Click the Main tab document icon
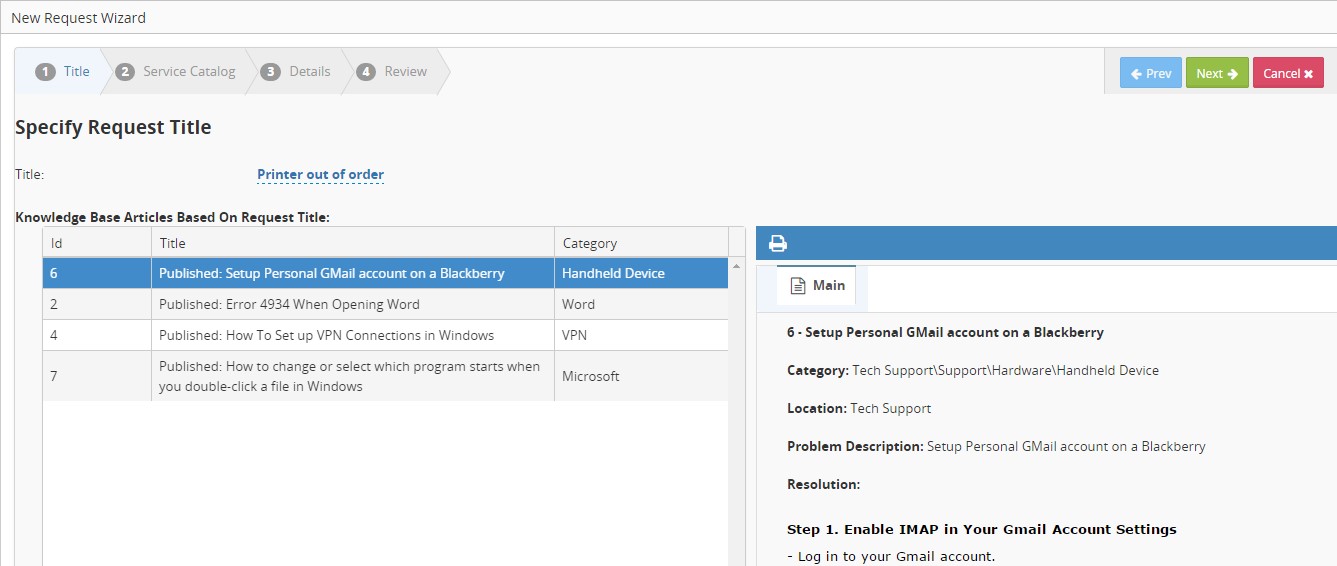Viewport: 1337px width, 566px height. click(x=798, y=286)
